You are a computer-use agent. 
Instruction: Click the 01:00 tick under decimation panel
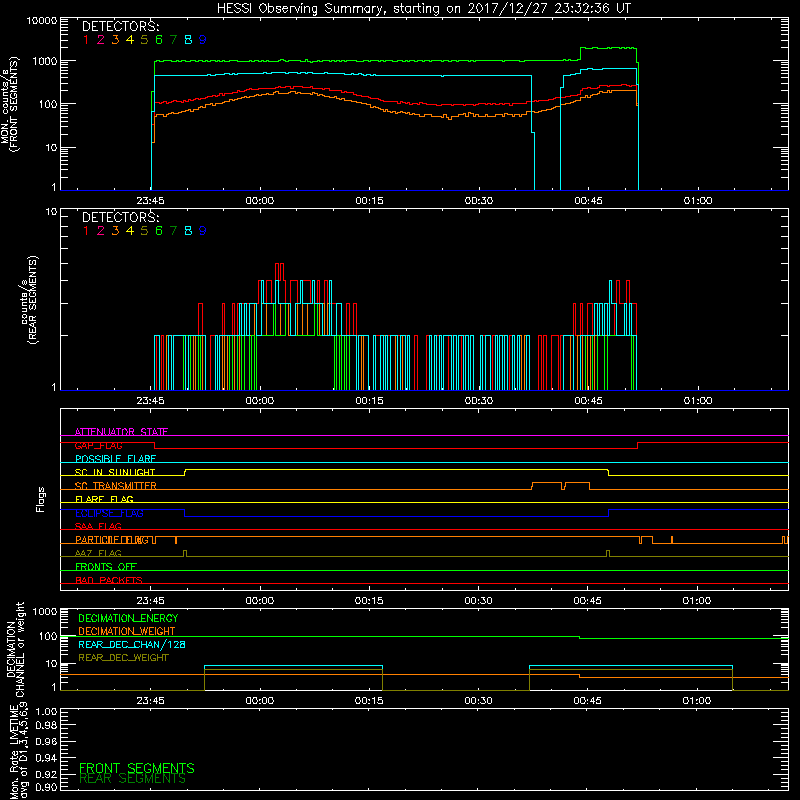(x=696, y=701)
